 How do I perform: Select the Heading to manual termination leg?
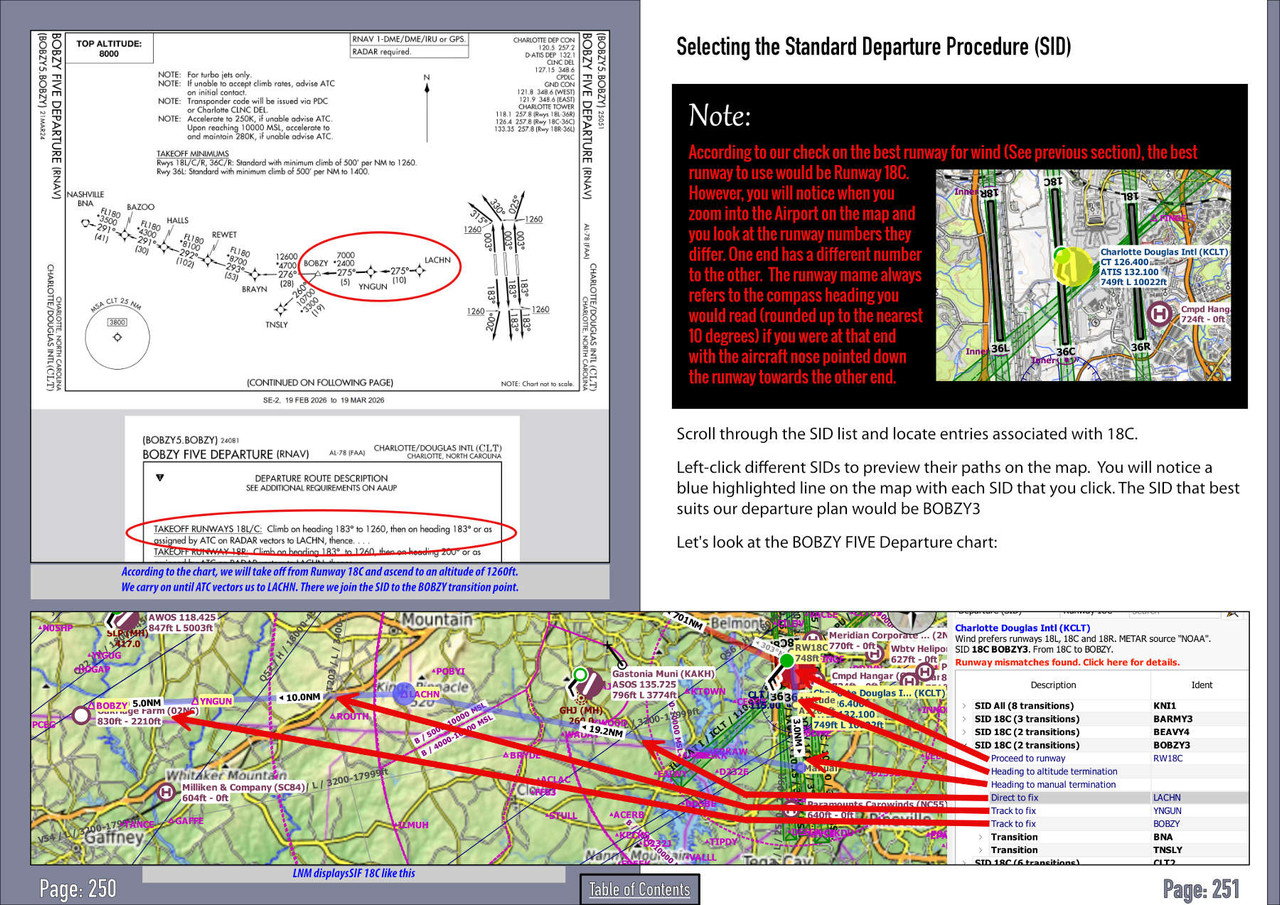tap(1053, 784)
